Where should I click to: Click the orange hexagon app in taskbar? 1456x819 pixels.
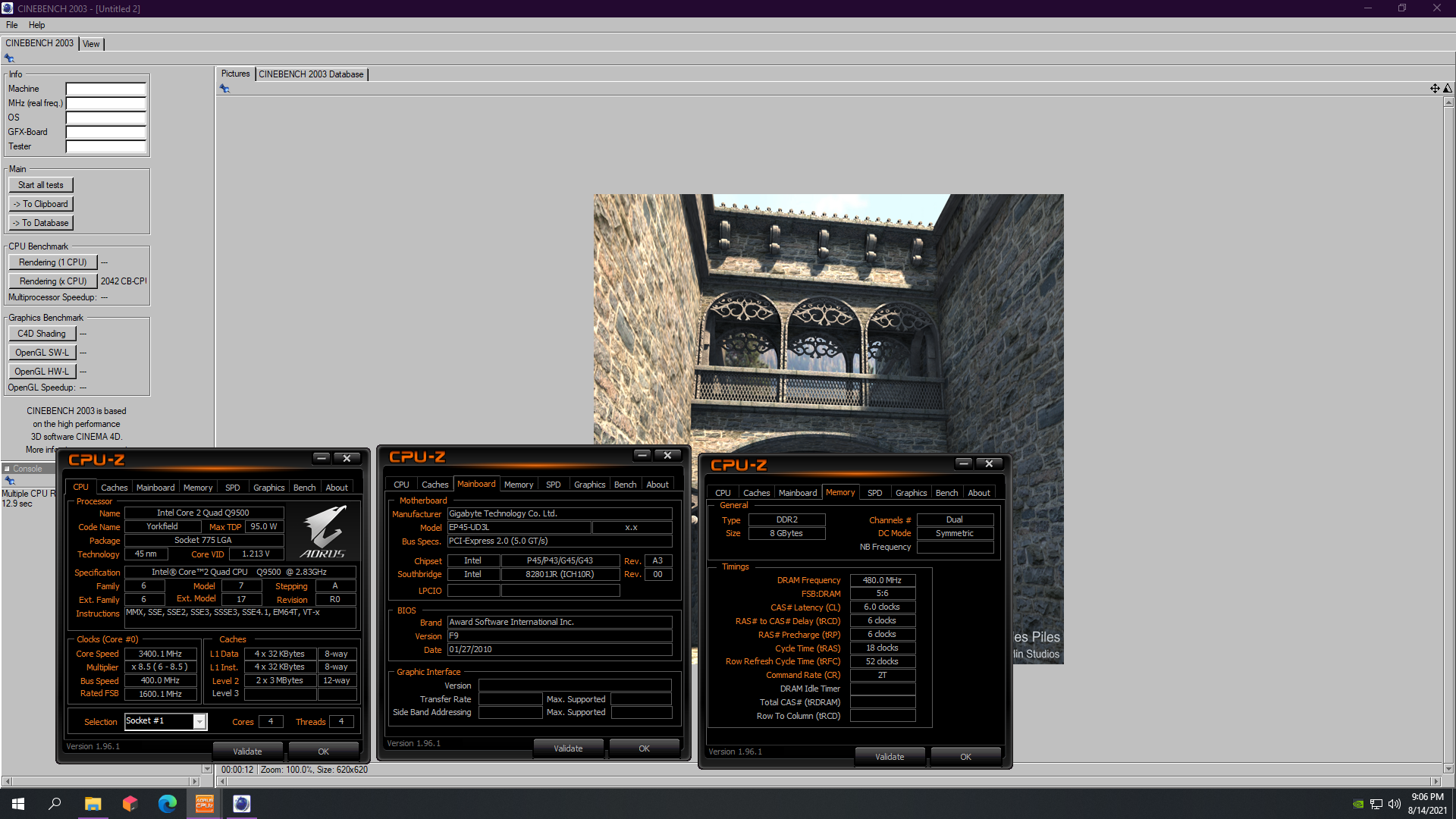130,804
